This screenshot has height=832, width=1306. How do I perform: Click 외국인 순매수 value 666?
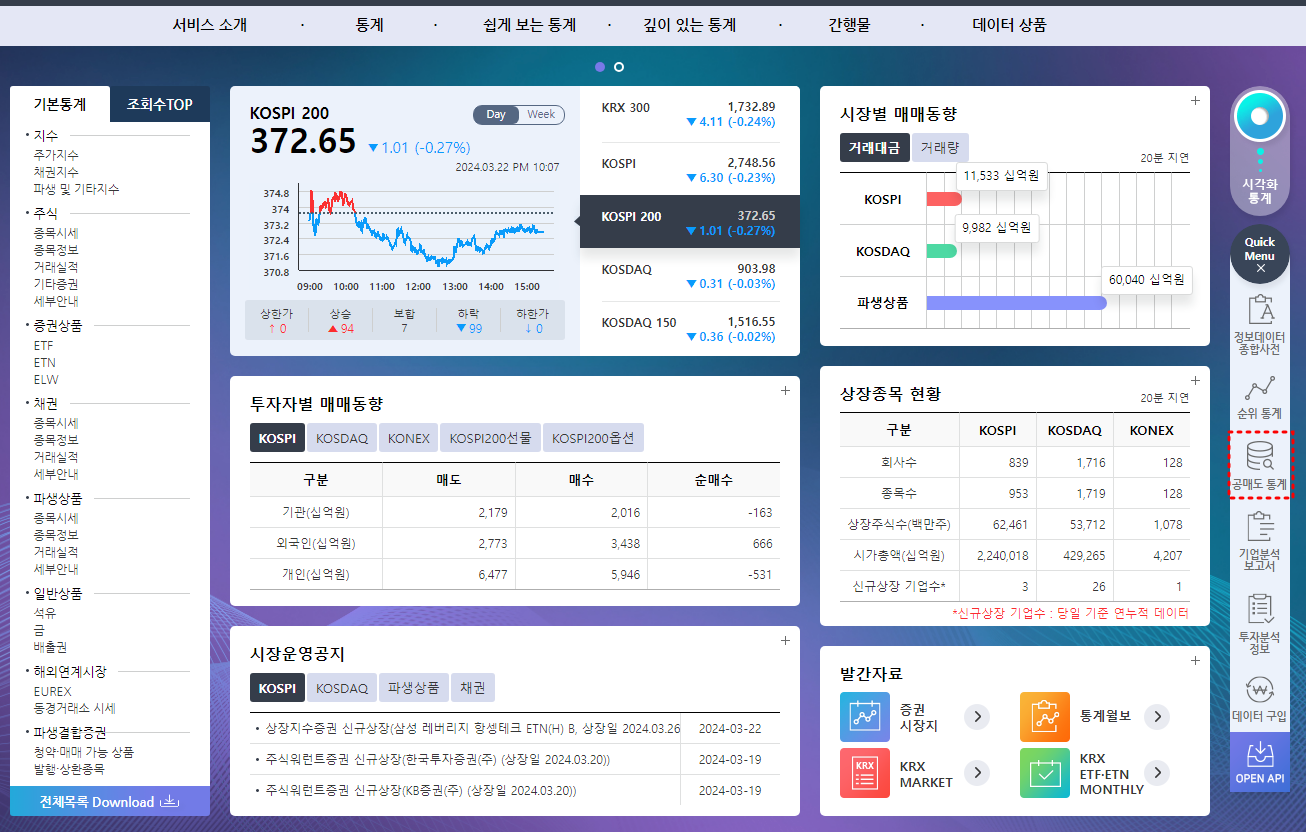click(762, 543)
